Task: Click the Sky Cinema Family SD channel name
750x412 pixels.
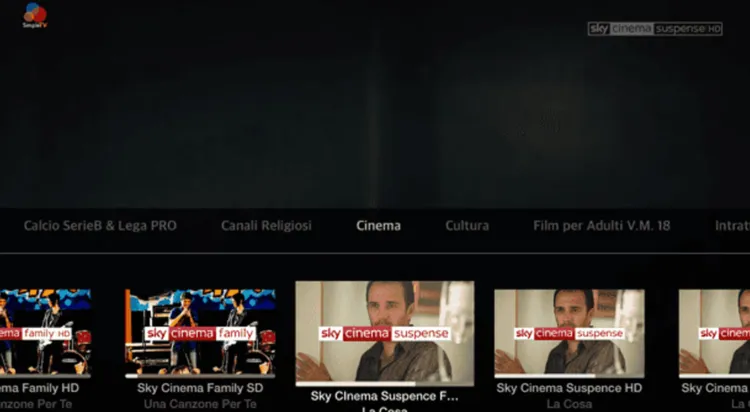Action: click(x=200, y=388)
